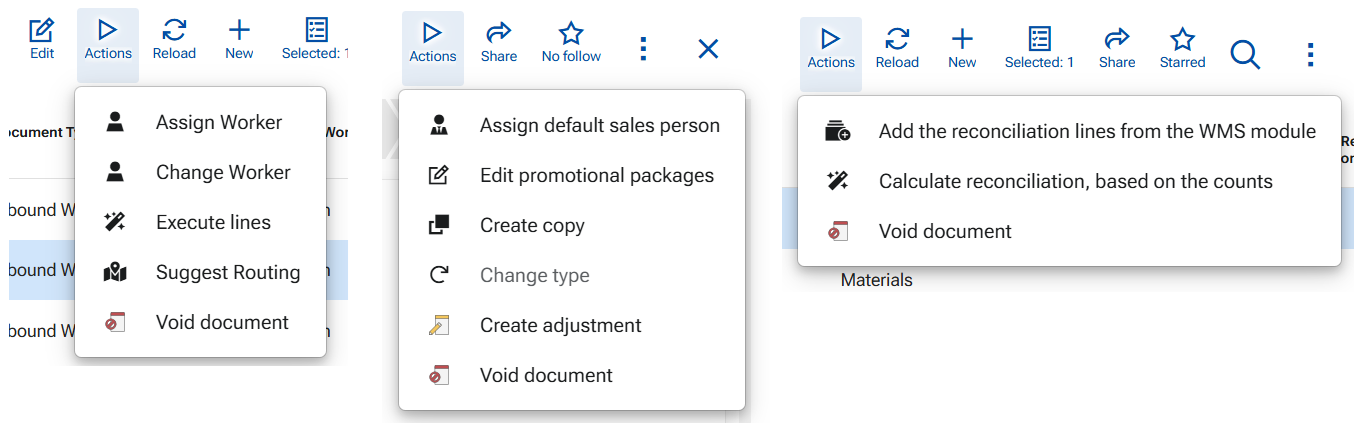Screen dimensions: 1357x423
Task: Choose Create adjustment option
Action: [560, 326]
